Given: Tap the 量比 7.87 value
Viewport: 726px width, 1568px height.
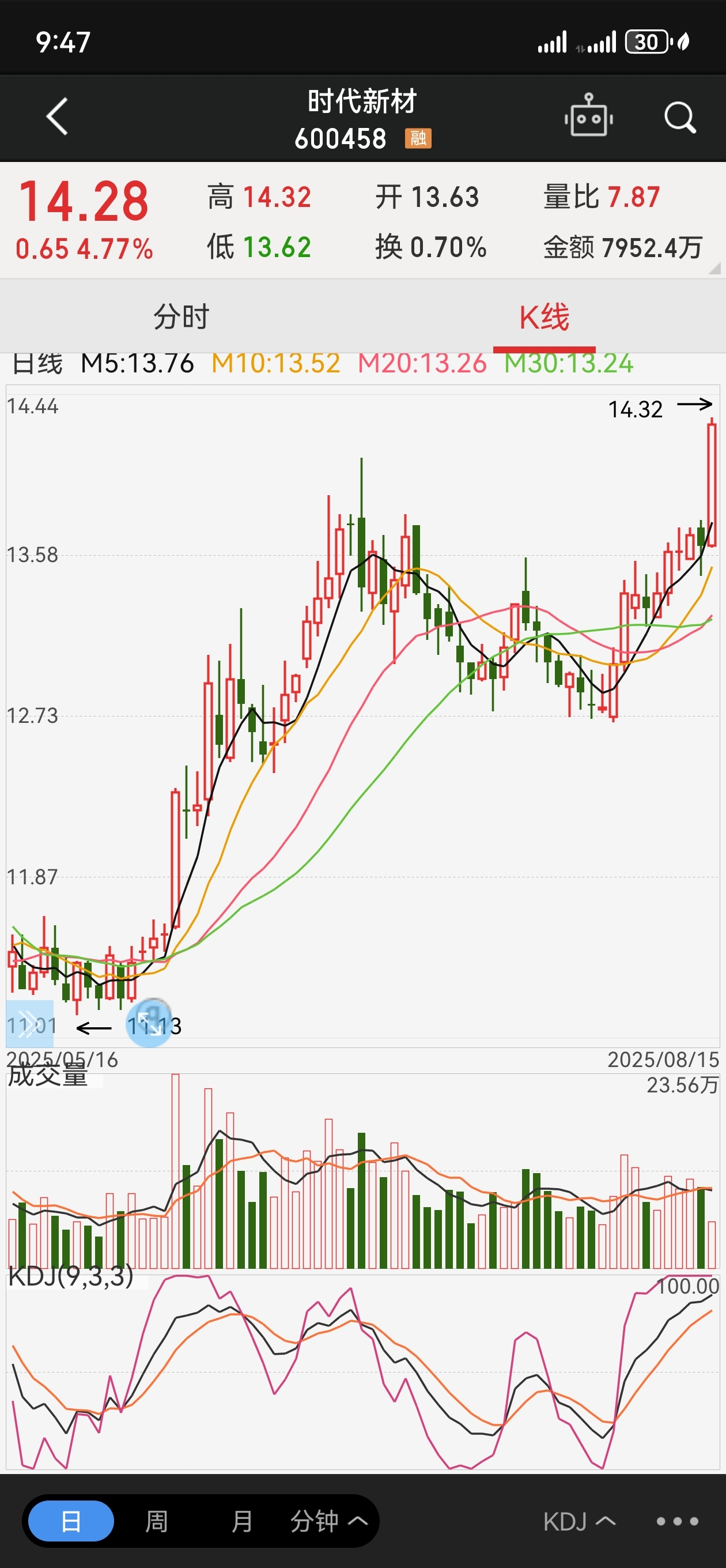Looking at the screenshot, I should pos(601,197).
